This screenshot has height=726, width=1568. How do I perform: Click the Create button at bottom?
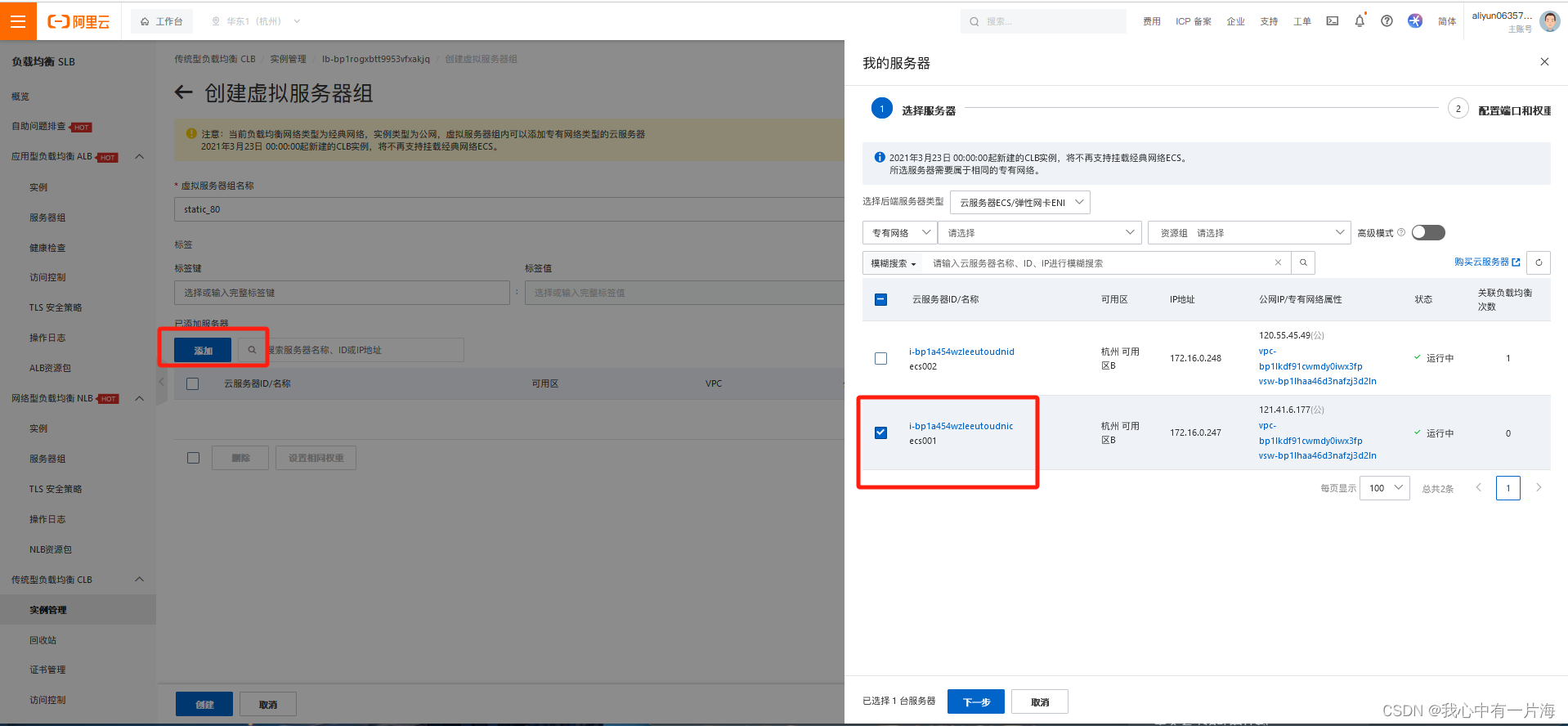(x=204, y=704)
